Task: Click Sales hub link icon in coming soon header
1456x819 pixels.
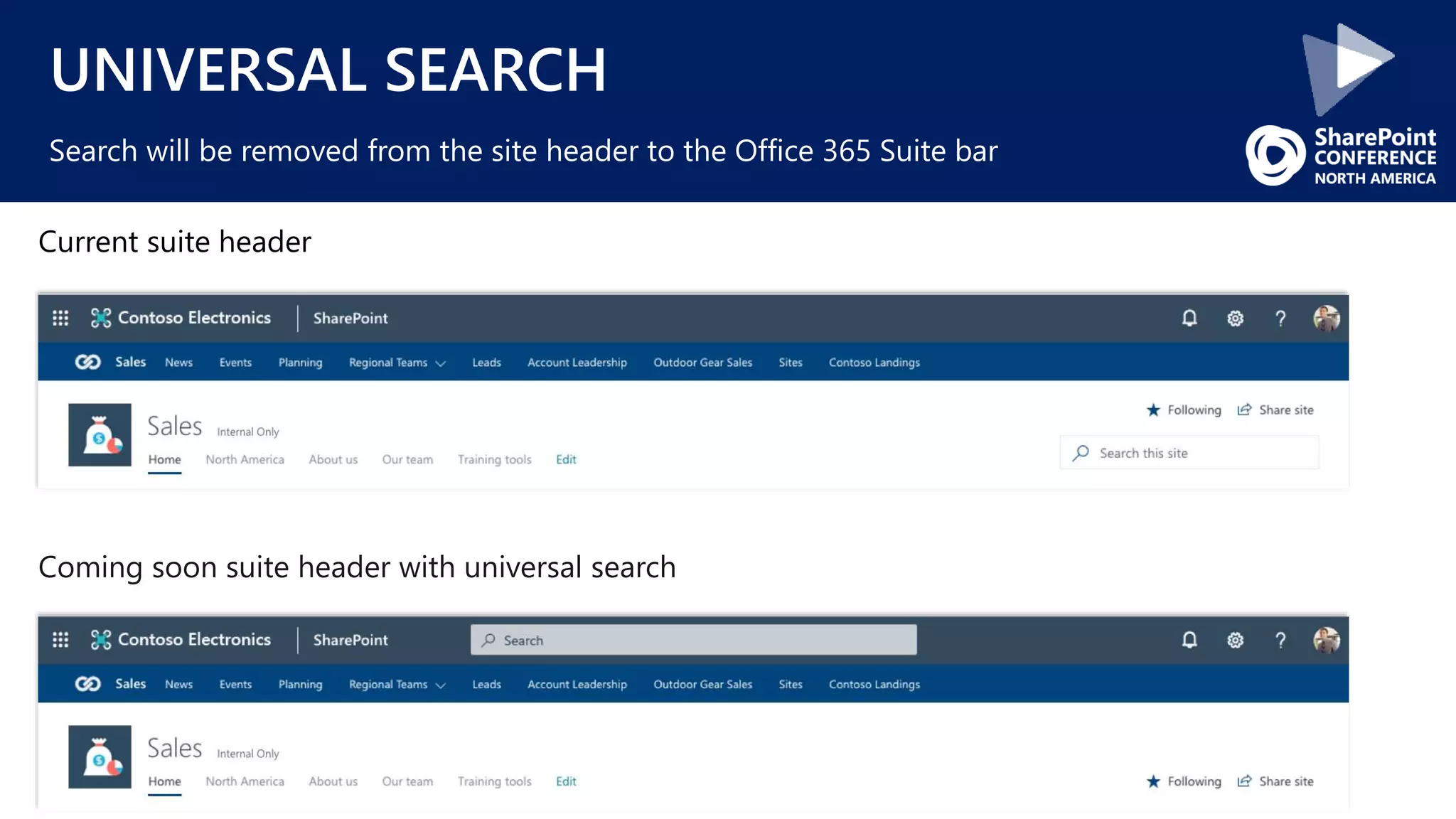Action: [87, 684]
